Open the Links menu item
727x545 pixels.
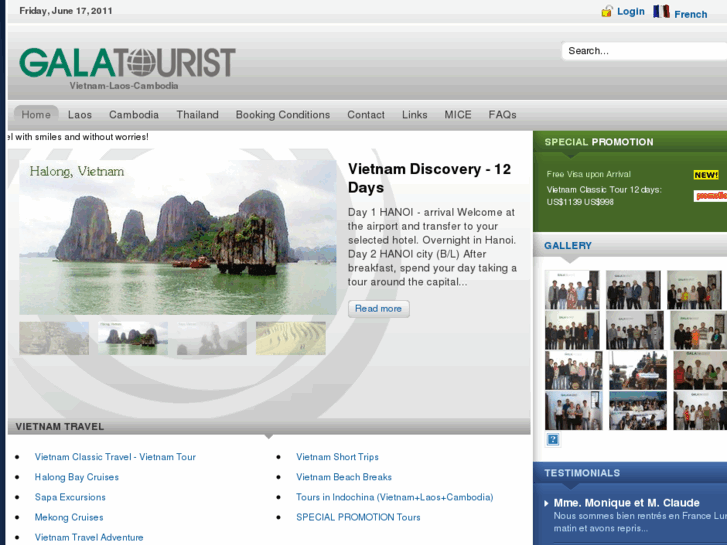tap(415, 115)
